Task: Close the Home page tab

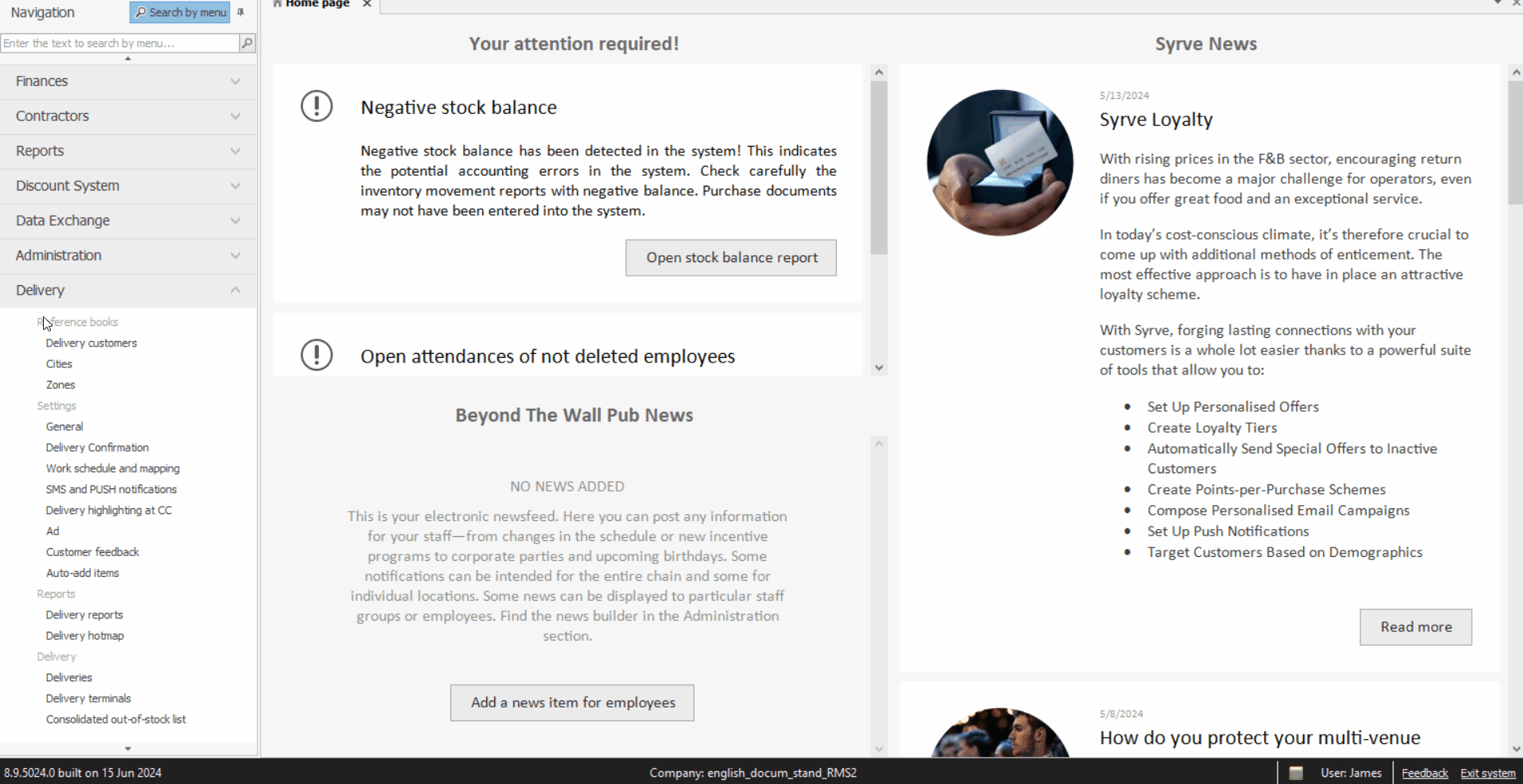Action: pyautogui.click(x=367, y=4)
